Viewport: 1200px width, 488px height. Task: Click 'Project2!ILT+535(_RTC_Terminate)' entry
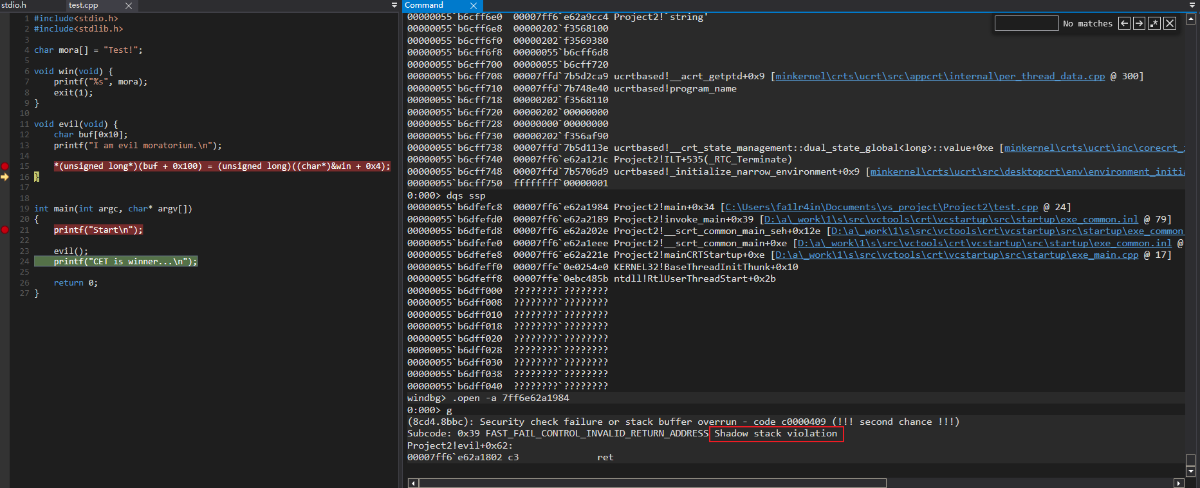tap(703, 160)
